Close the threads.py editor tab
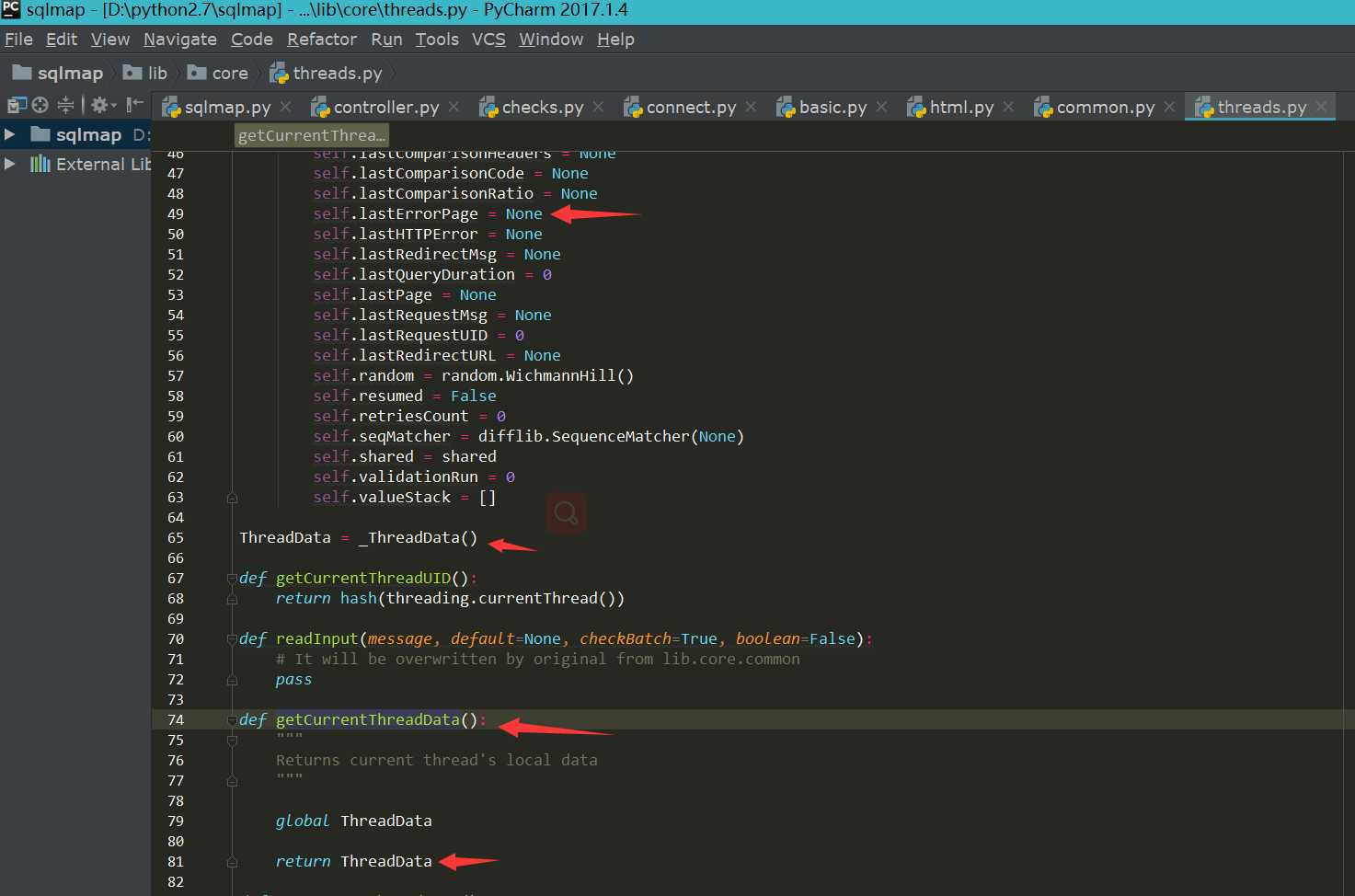Image resolution: width=1355 pixels, height=896 pixels. point(1322,107)
